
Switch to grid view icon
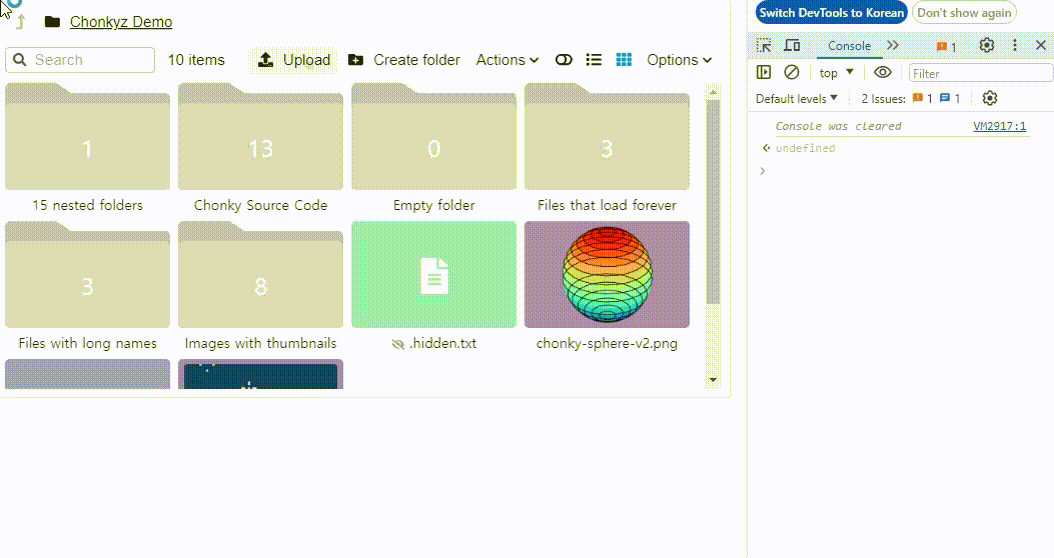point(624,60)
